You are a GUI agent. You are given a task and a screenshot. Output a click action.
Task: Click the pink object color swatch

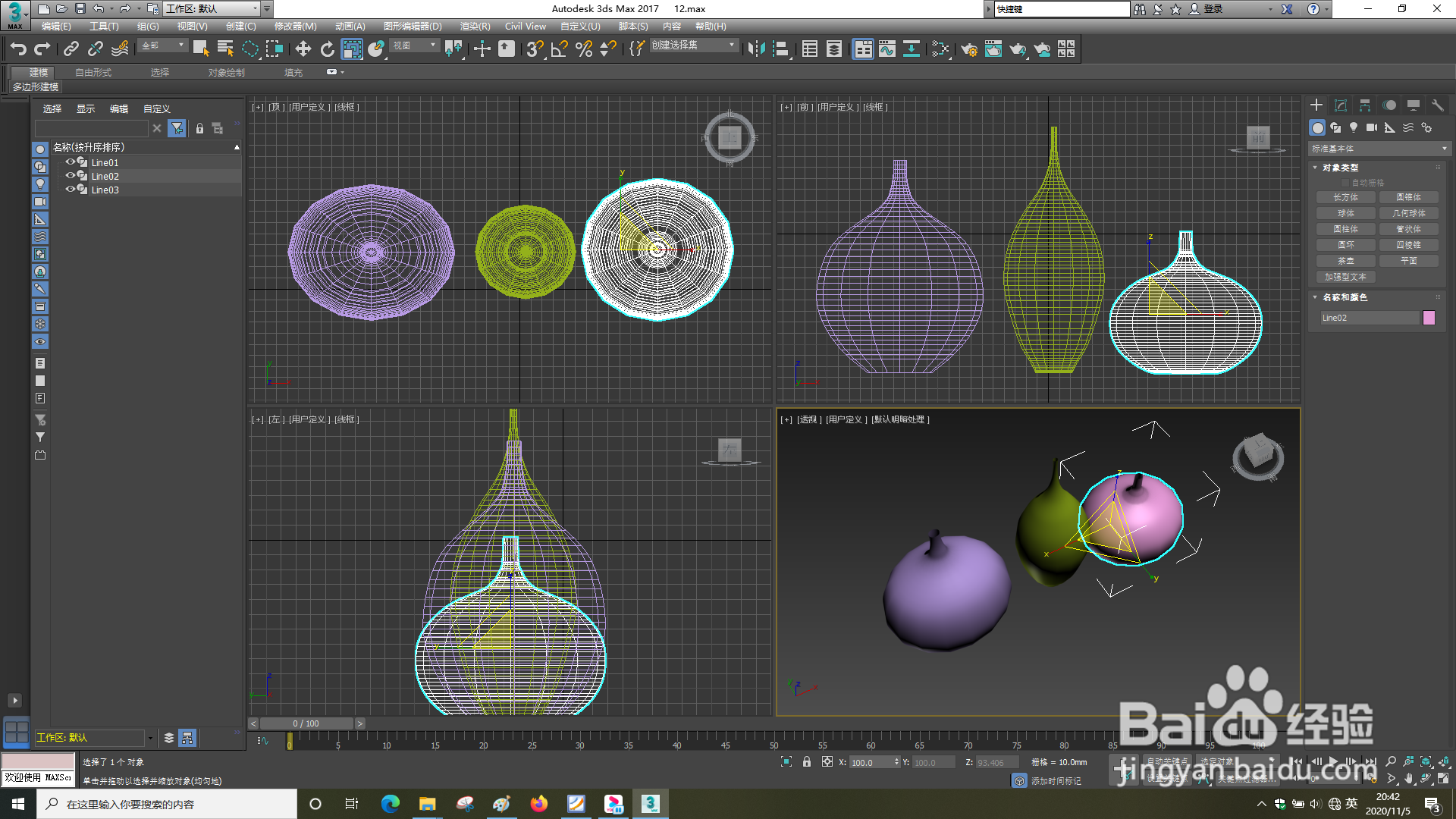tap(1429, 318)
